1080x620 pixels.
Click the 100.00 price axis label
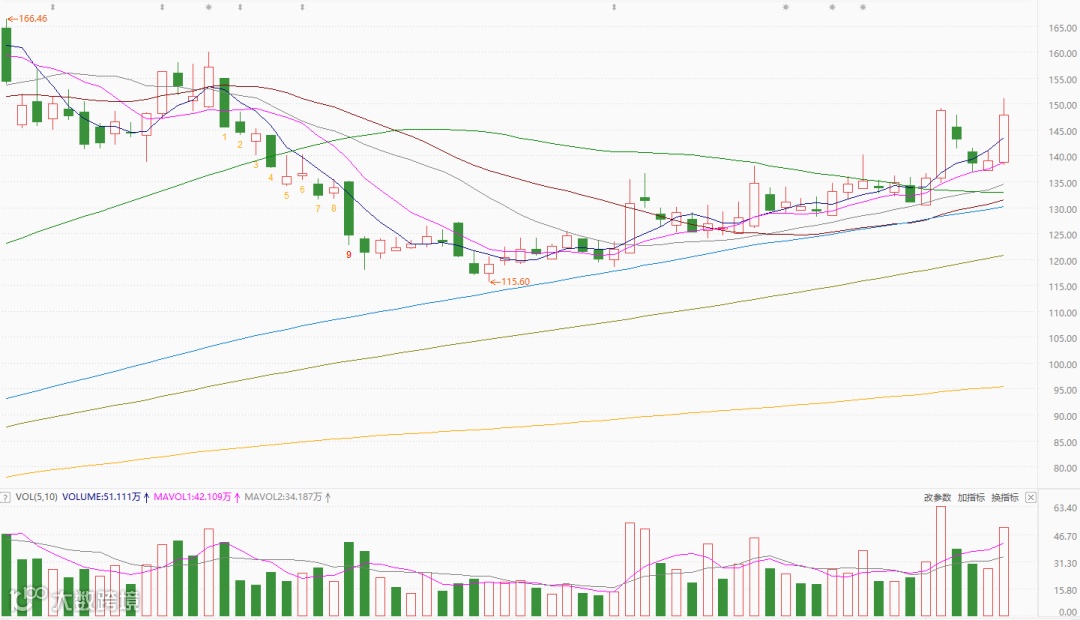pyautogui.click(x=1063, y=364)
